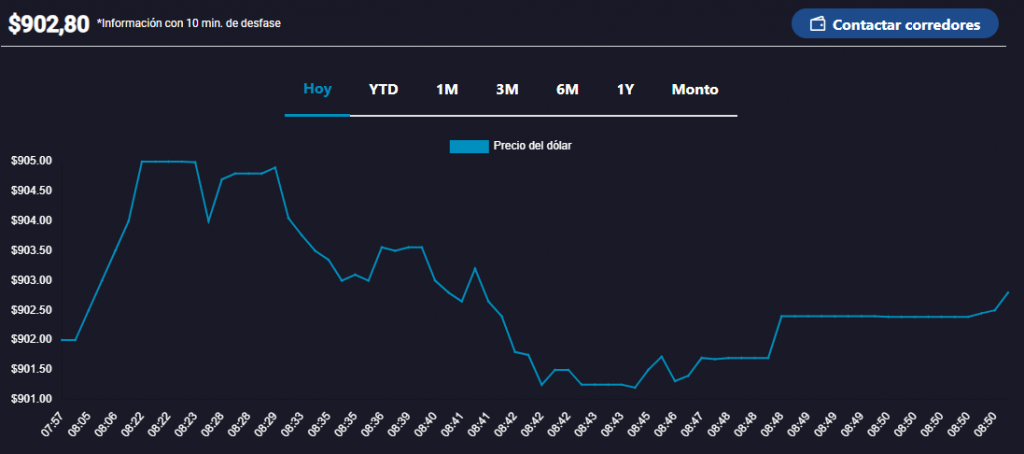Click the Contactar corredores button
The width and height of the screenshot is (1024, 454).
(895, 24)
